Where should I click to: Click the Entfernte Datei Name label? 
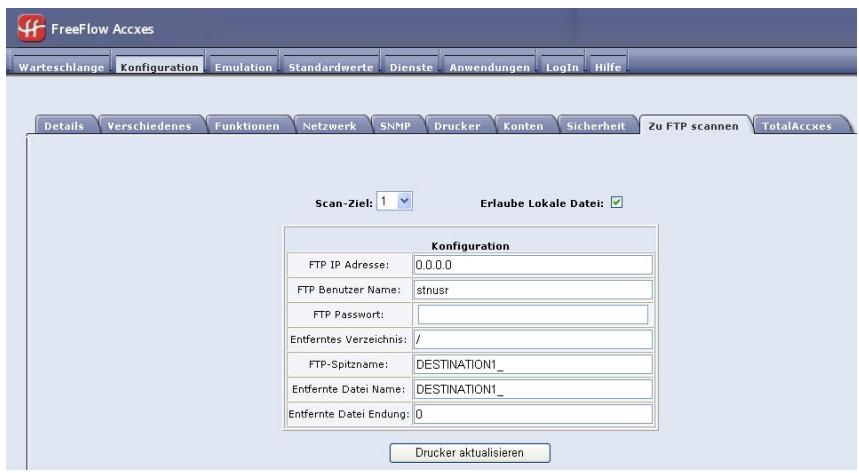pyautogui.click(x=348, y=389)
